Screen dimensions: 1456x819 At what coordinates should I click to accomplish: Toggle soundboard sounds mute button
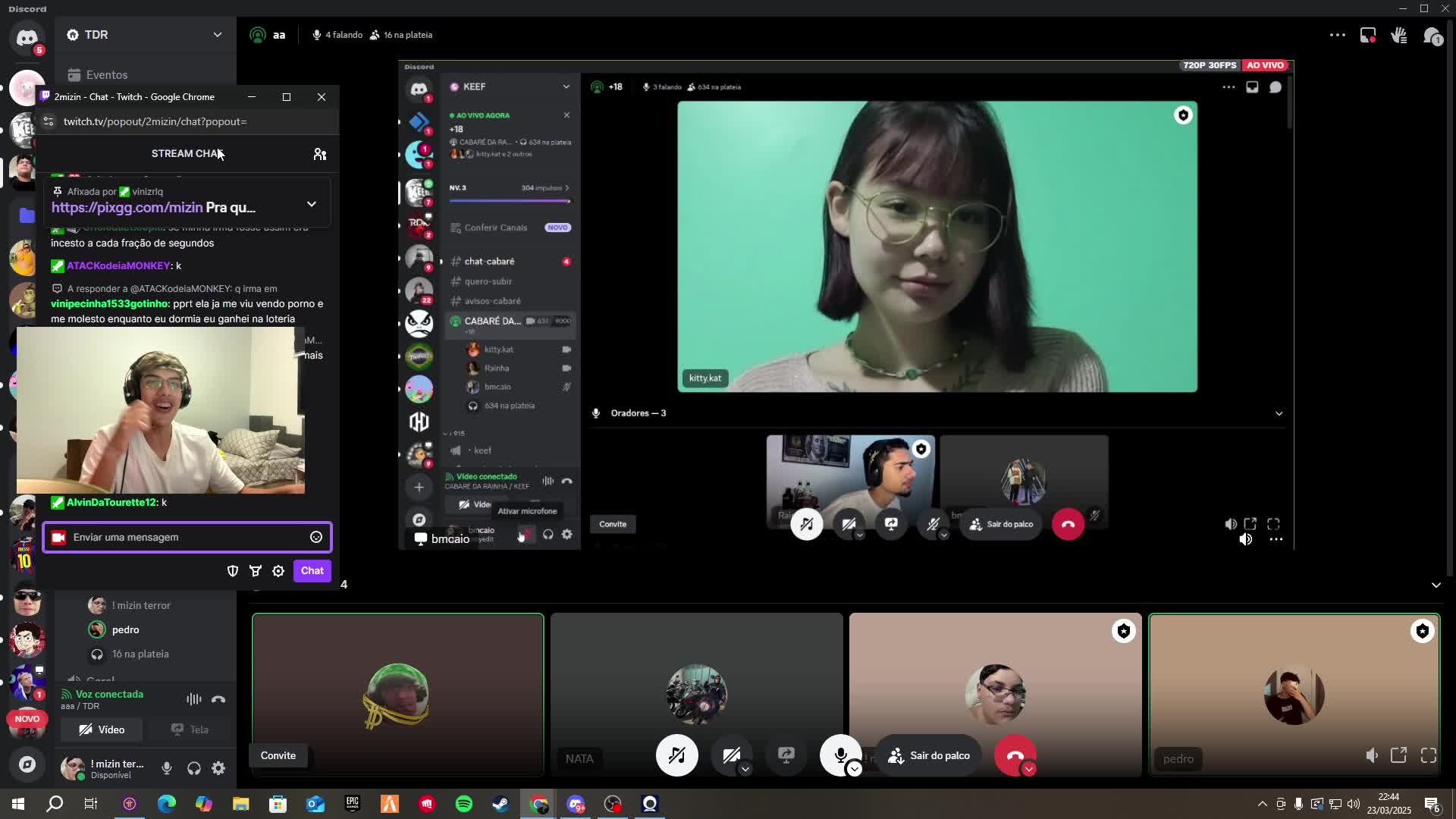[x=677, y=755]
